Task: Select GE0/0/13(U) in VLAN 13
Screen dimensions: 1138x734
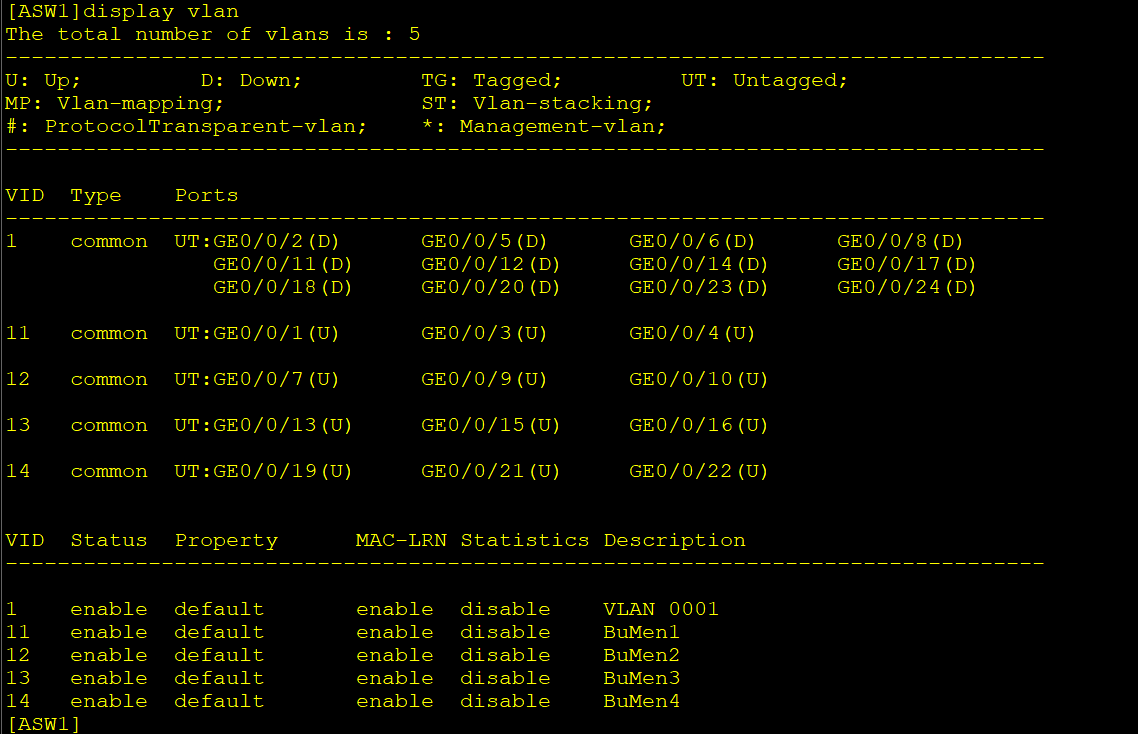Action: coord(282,425)
